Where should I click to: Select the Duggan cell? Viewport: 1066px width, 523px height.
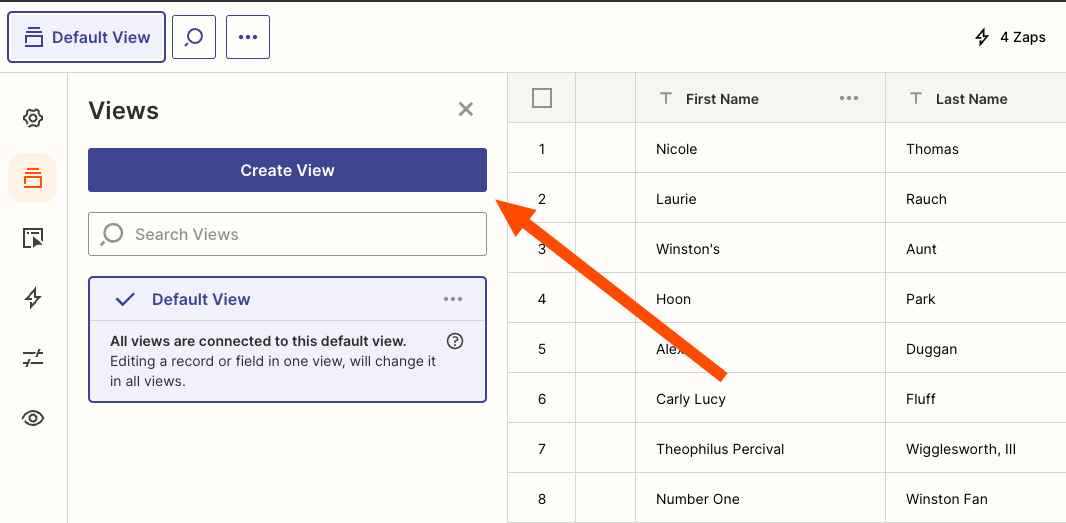pos(976,349)
